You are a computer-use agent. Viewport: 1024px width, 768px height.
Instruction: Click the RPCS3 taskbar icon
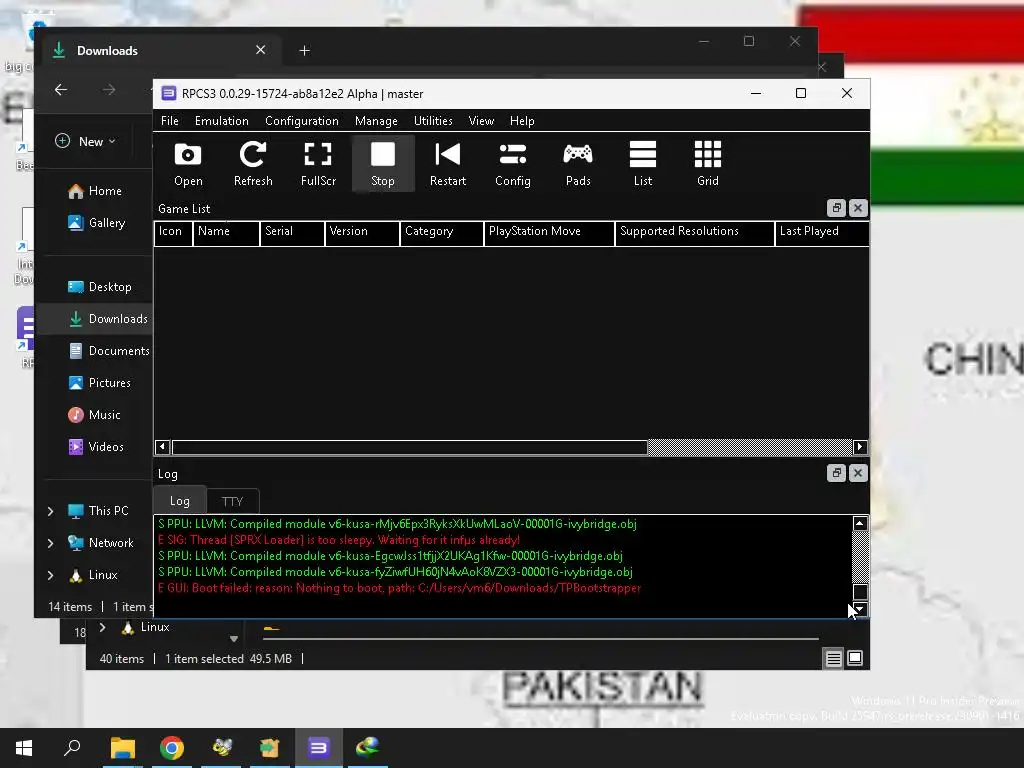(x=319, y=748)
